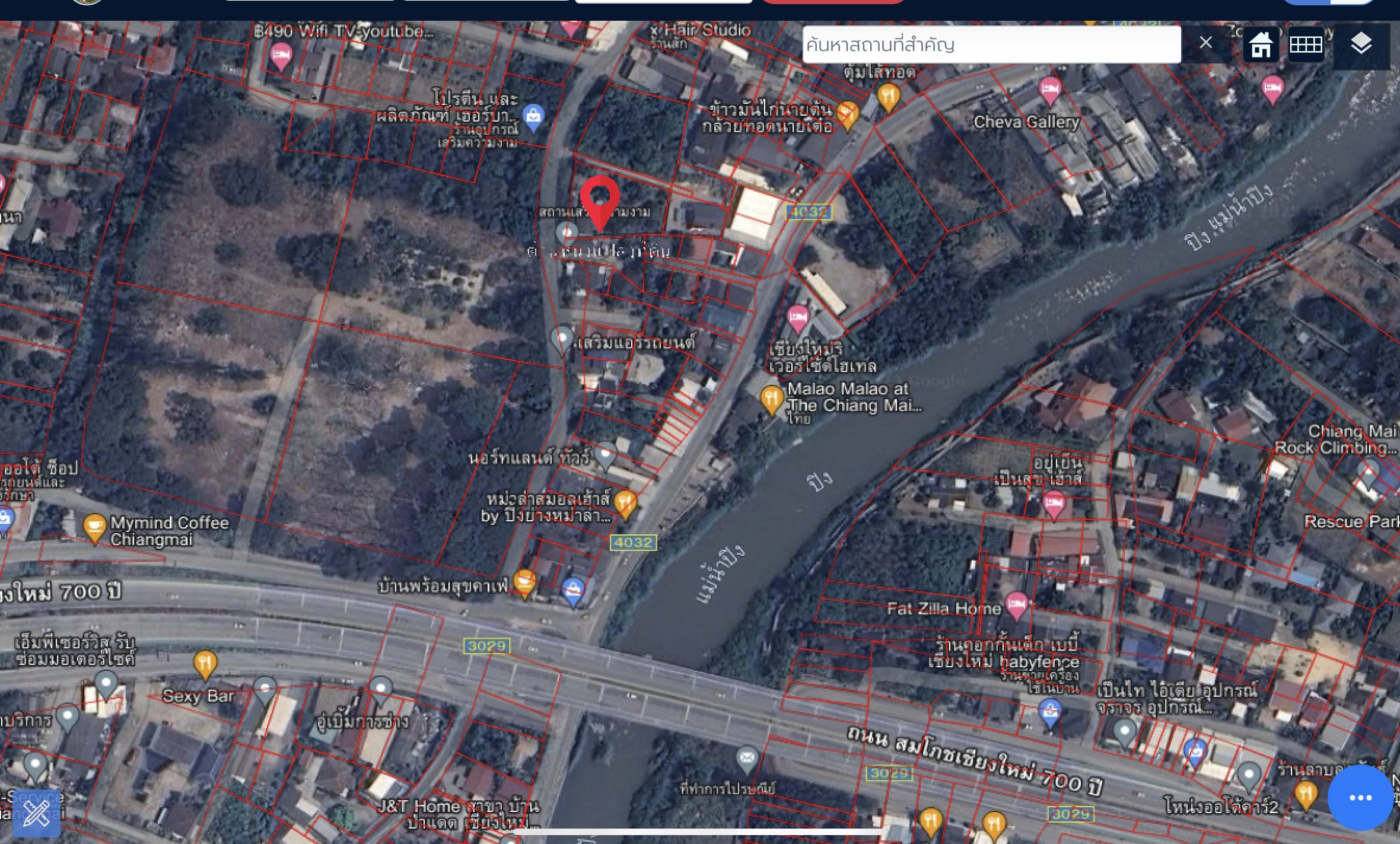Click the Malao Malao at The Chiang Mai label

pos(854,397)
